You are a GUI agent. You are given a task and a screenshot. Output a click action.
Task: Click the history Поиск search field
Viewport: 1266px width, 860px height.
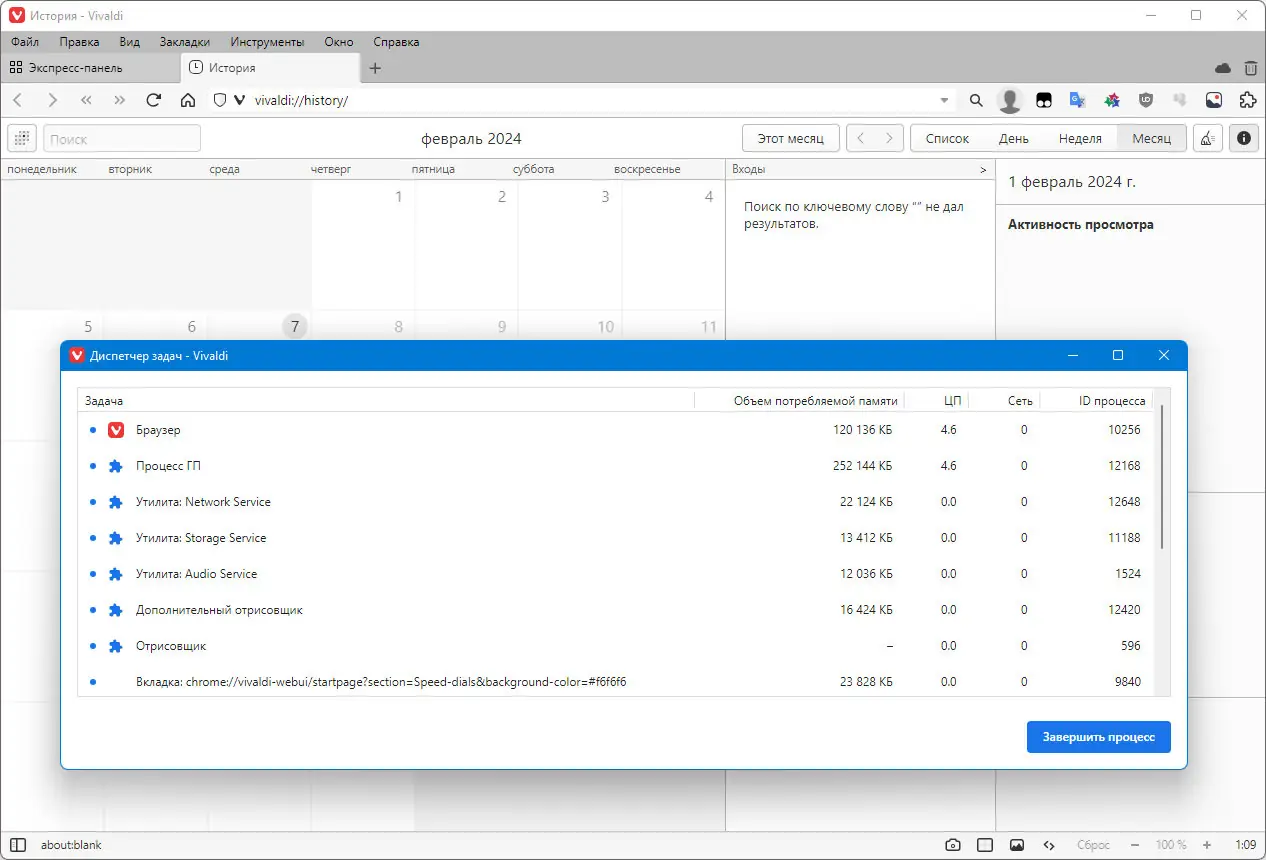122,138
